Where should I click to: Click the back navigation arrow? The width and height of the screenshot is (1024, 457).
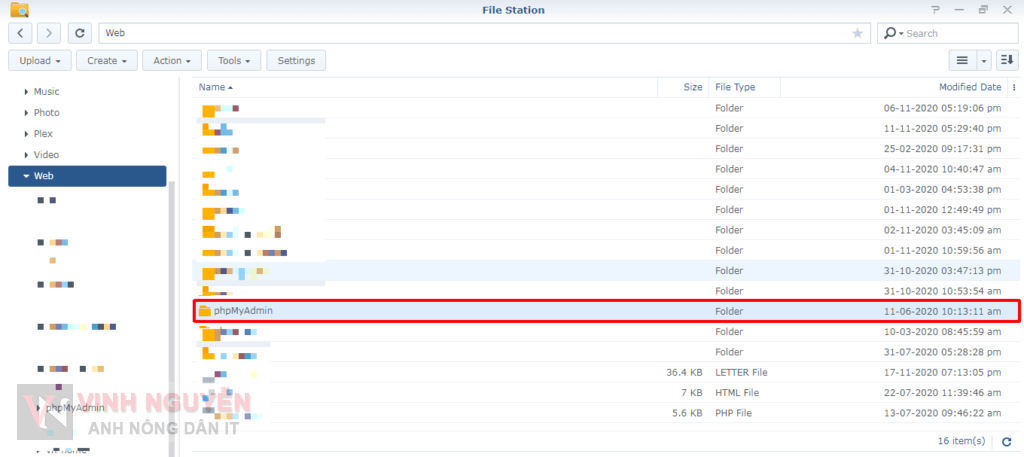(x=22, y=33)
